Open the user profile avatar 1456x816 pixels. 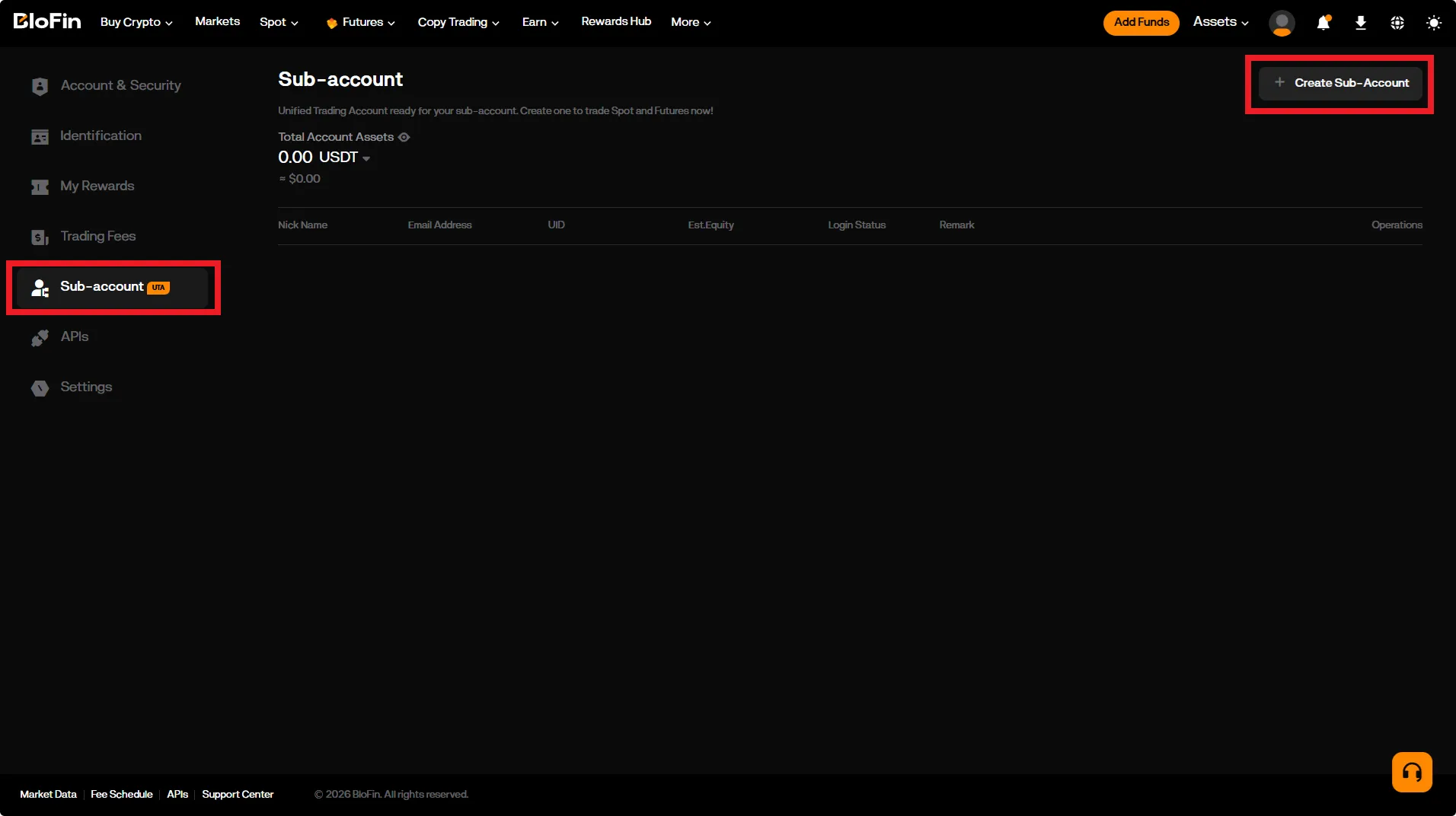pyautogui.click(x=1282, y=23)
